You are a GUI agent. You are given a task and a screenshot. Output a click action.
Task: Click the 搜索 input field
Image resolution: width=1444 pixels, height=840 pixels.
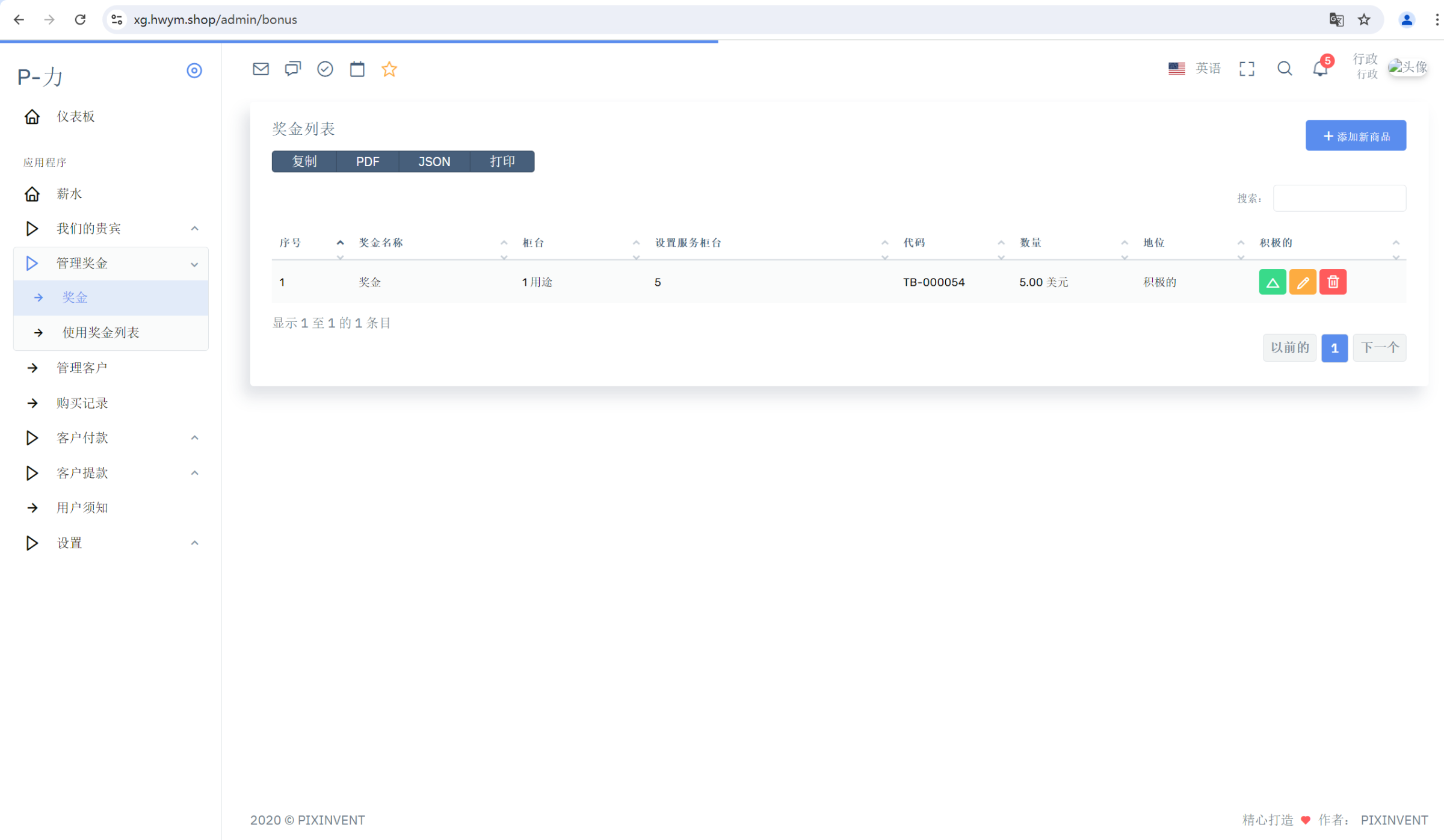pos(1339,198)
